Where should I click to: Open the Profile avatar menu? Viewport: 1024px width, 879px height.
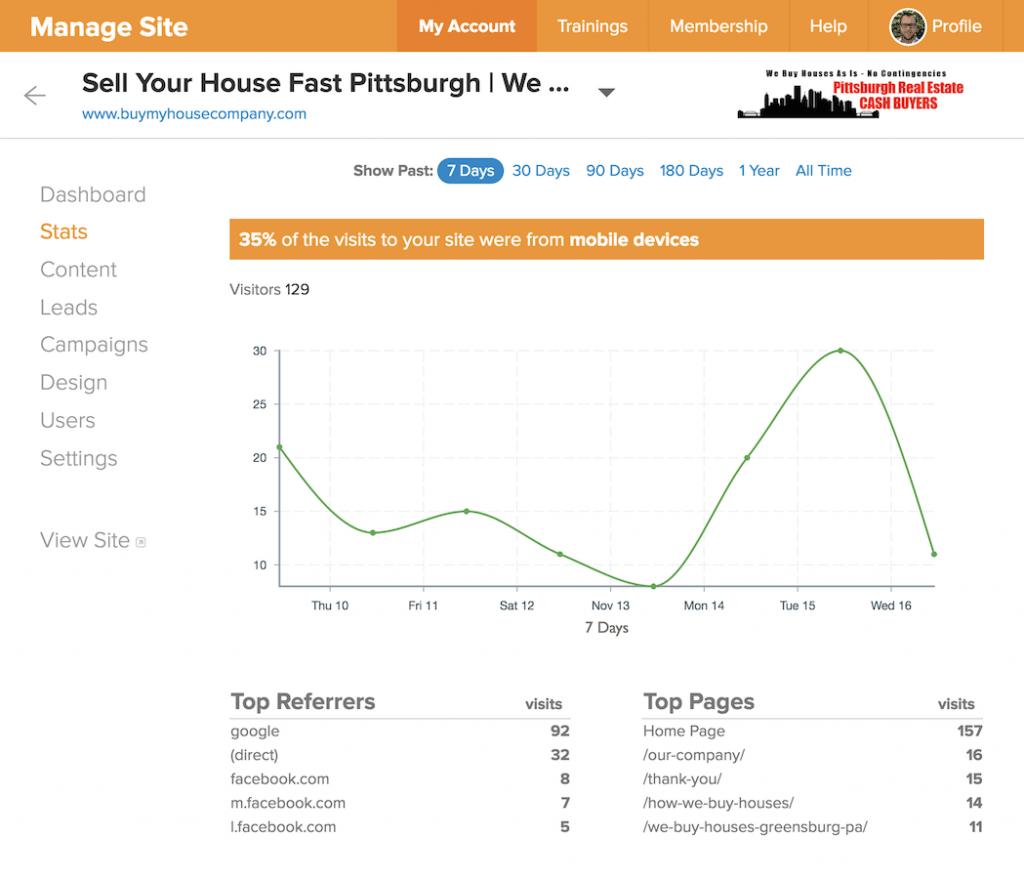click(x=907, y=27)
